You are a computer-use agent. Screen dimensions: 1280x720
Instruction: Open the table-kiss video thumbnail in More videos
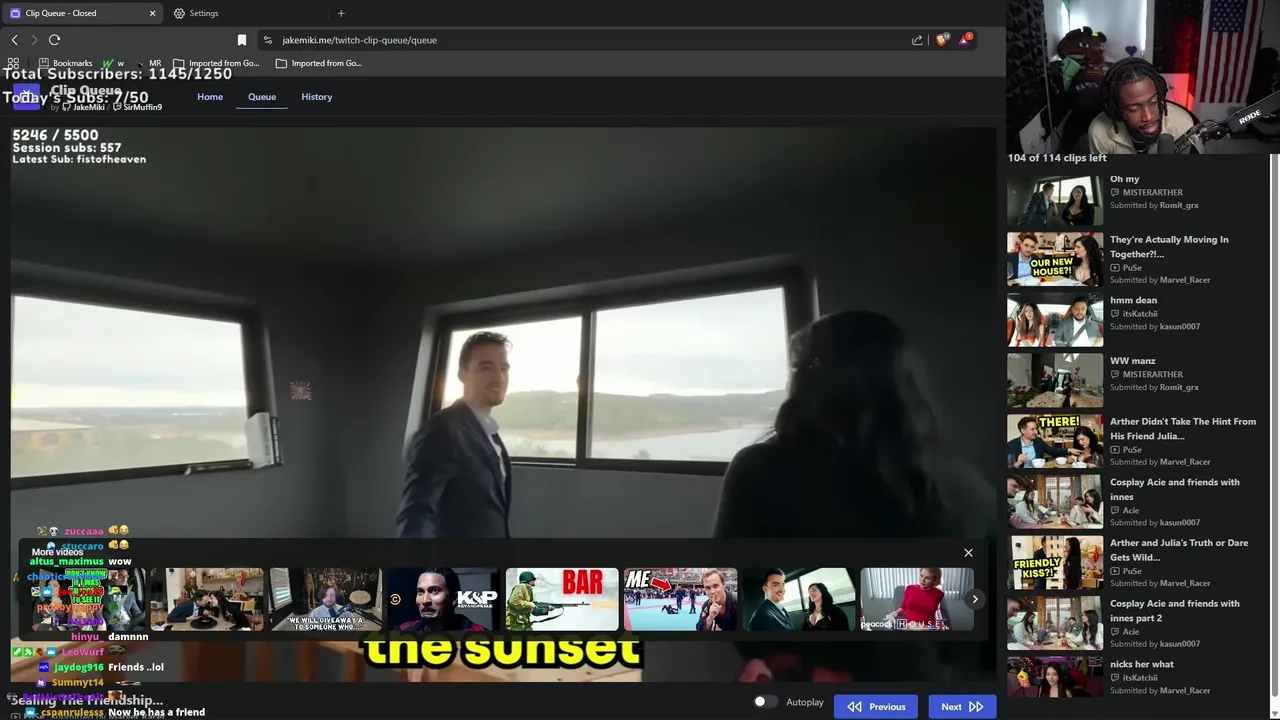(206, 599)
